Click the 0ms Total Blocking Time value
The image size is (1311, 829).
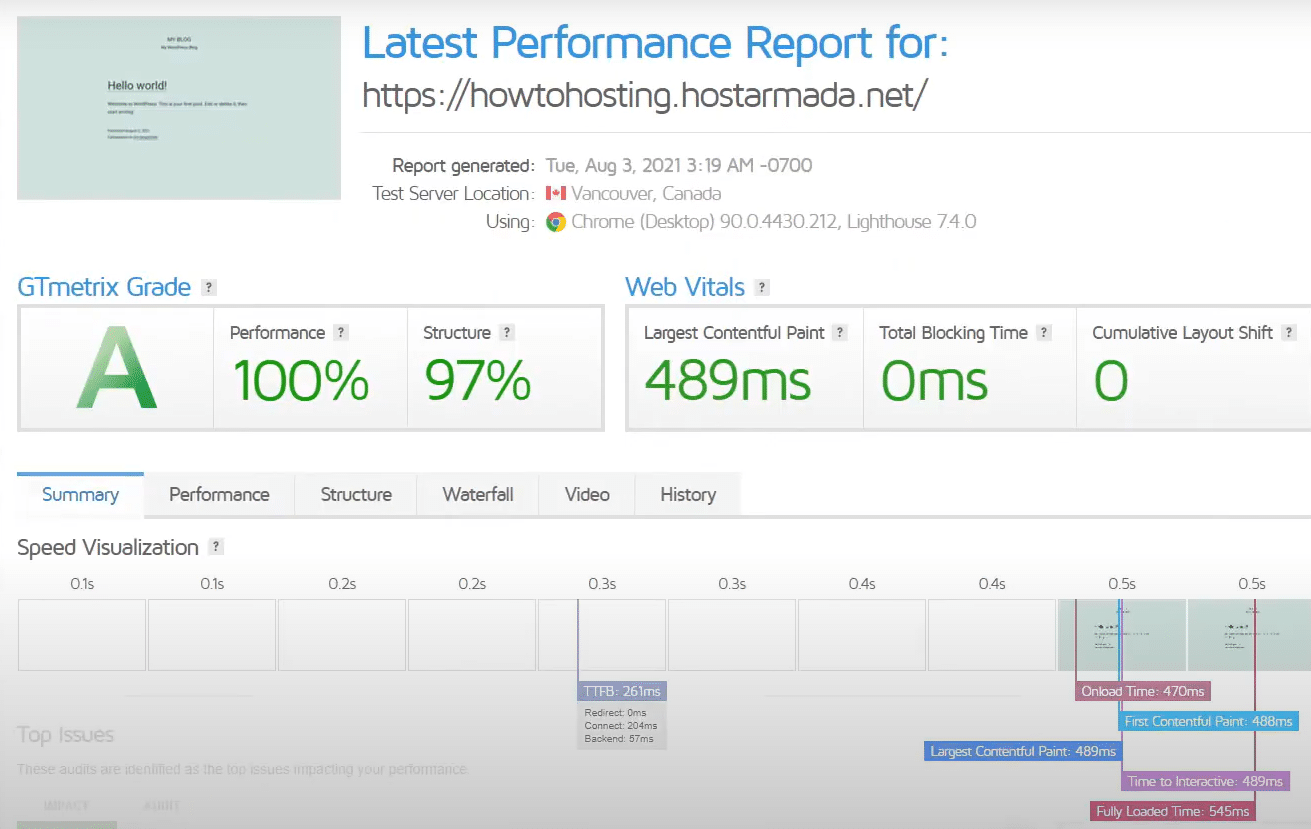click(x=934, y=381)
